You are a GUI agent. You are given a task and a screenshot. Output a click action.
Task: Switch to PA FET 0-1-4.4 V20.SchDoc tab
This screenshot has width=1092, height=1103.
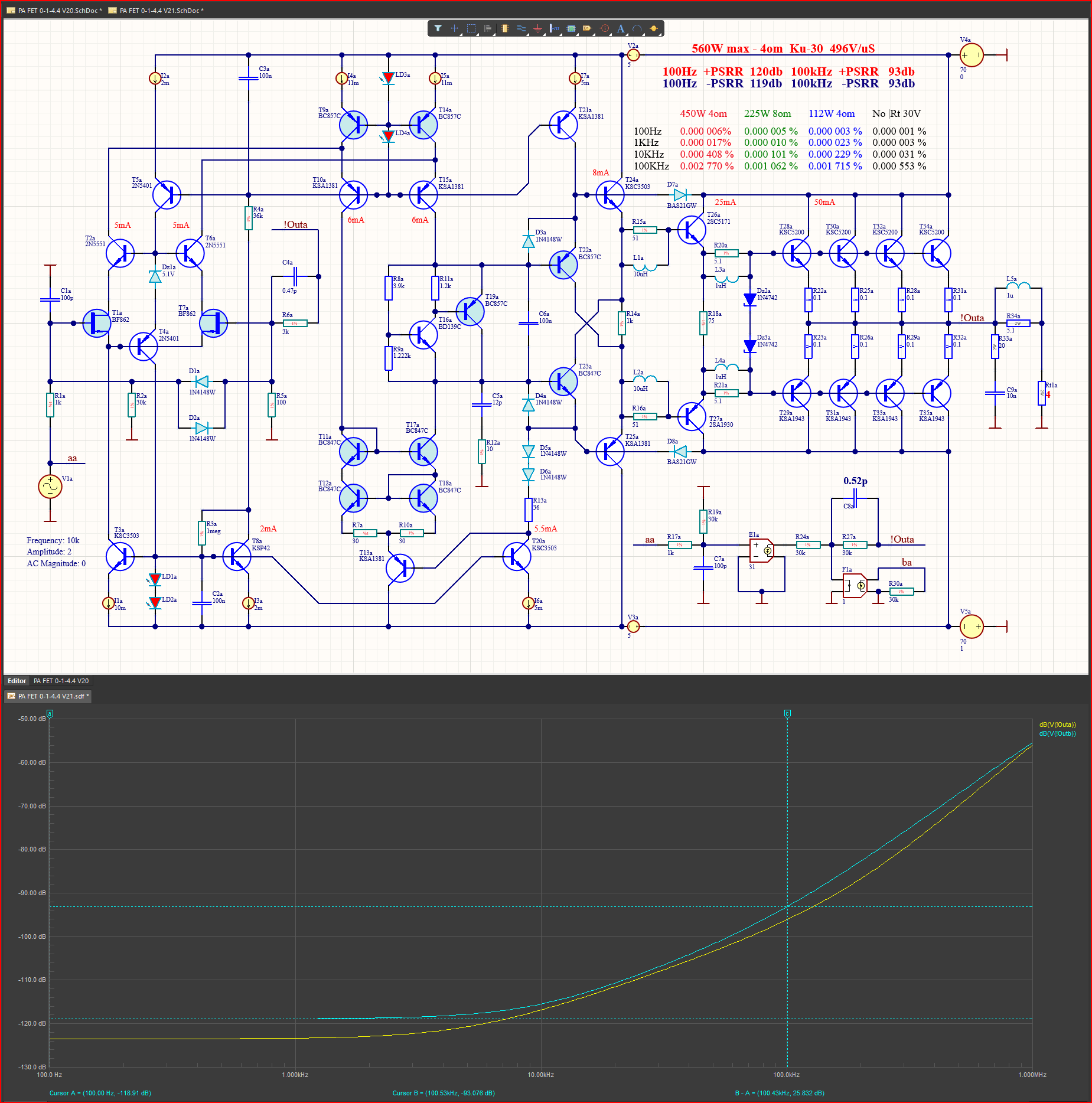tap(54, 11)
